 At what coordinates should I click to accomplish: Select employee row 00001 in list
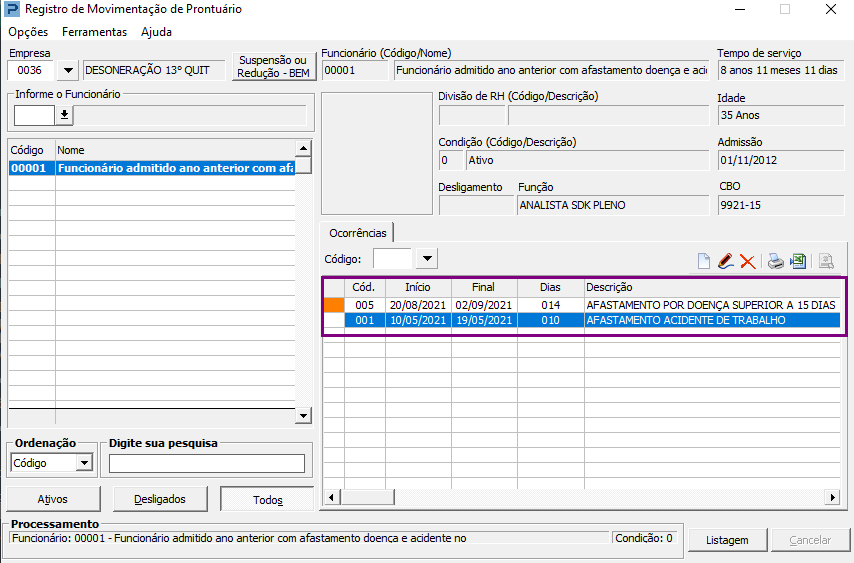pyautogui.click(x=152, y=168)
